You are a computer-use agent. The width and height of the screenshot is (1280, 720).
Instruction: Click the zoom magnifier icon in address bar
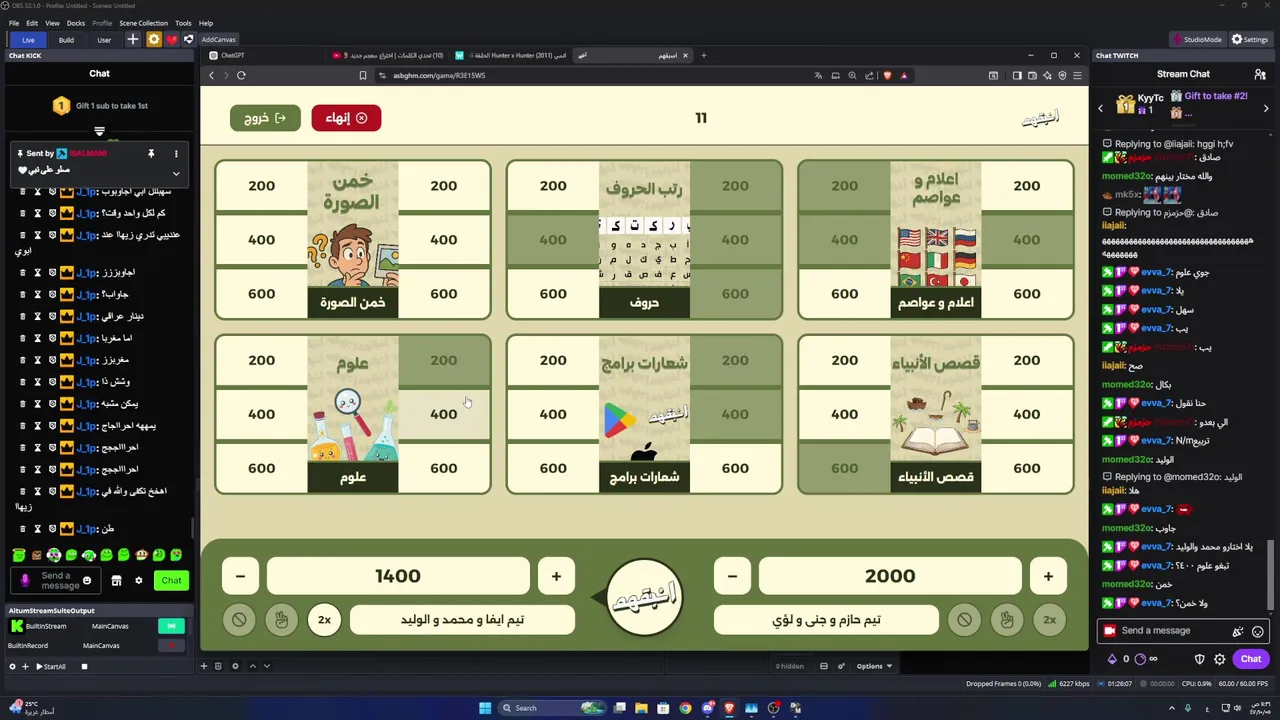852,75
